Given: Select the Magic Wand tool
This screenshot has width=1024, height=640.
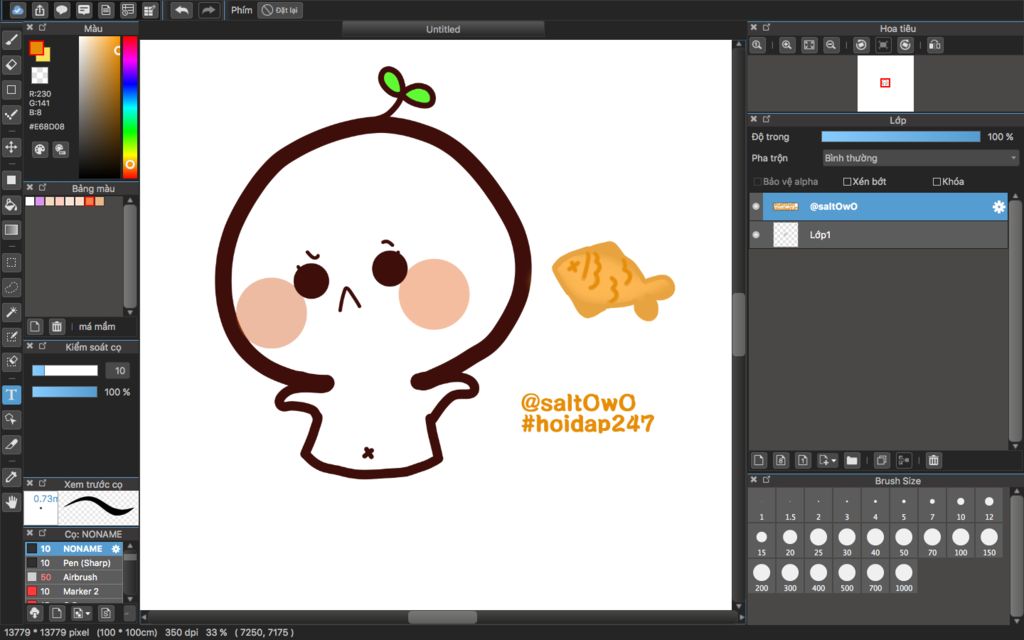Looking at the screenshot, I should click(11, 312).
